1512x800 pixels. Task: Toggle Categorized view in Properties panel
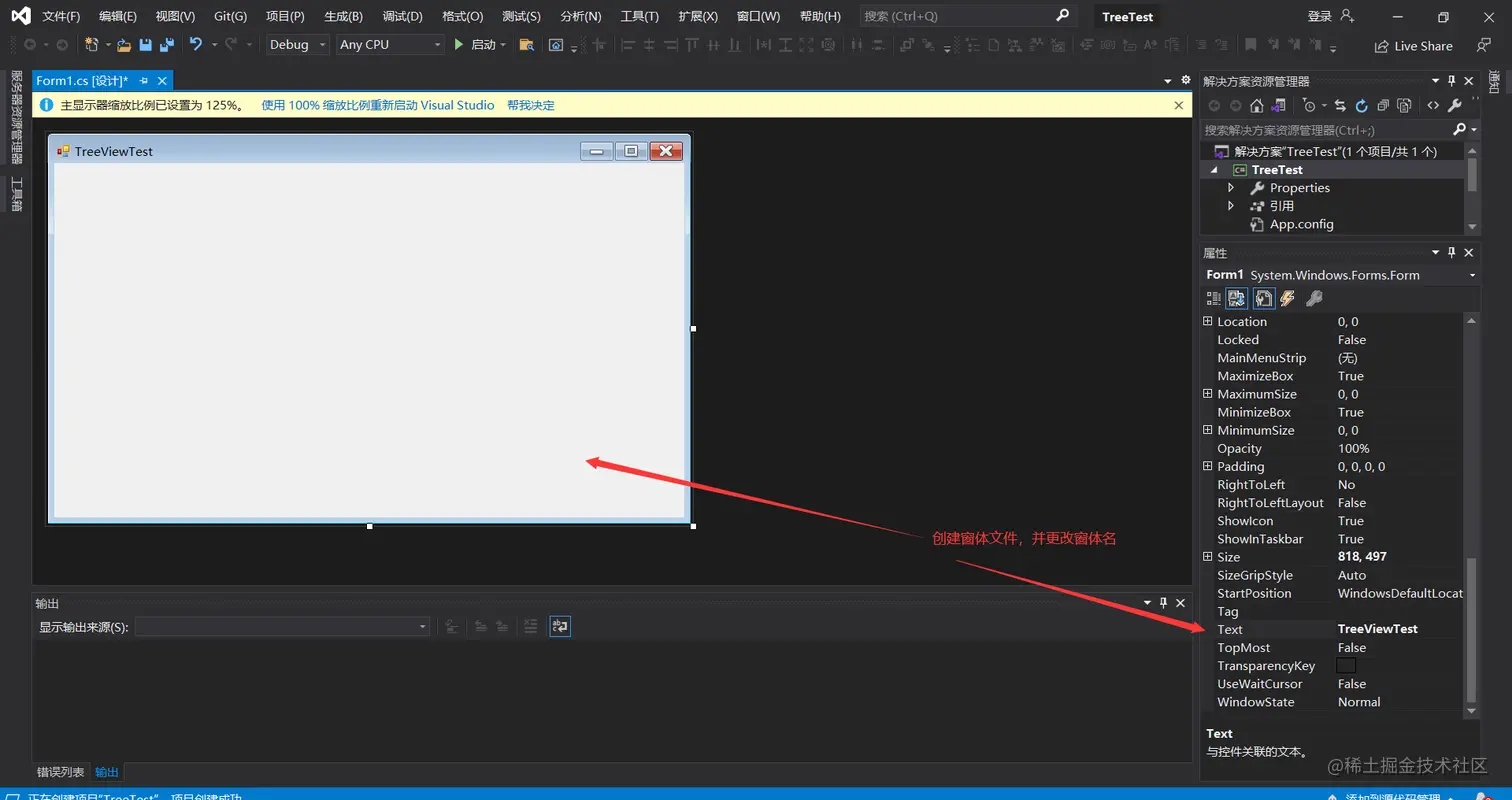point(1214,298)
